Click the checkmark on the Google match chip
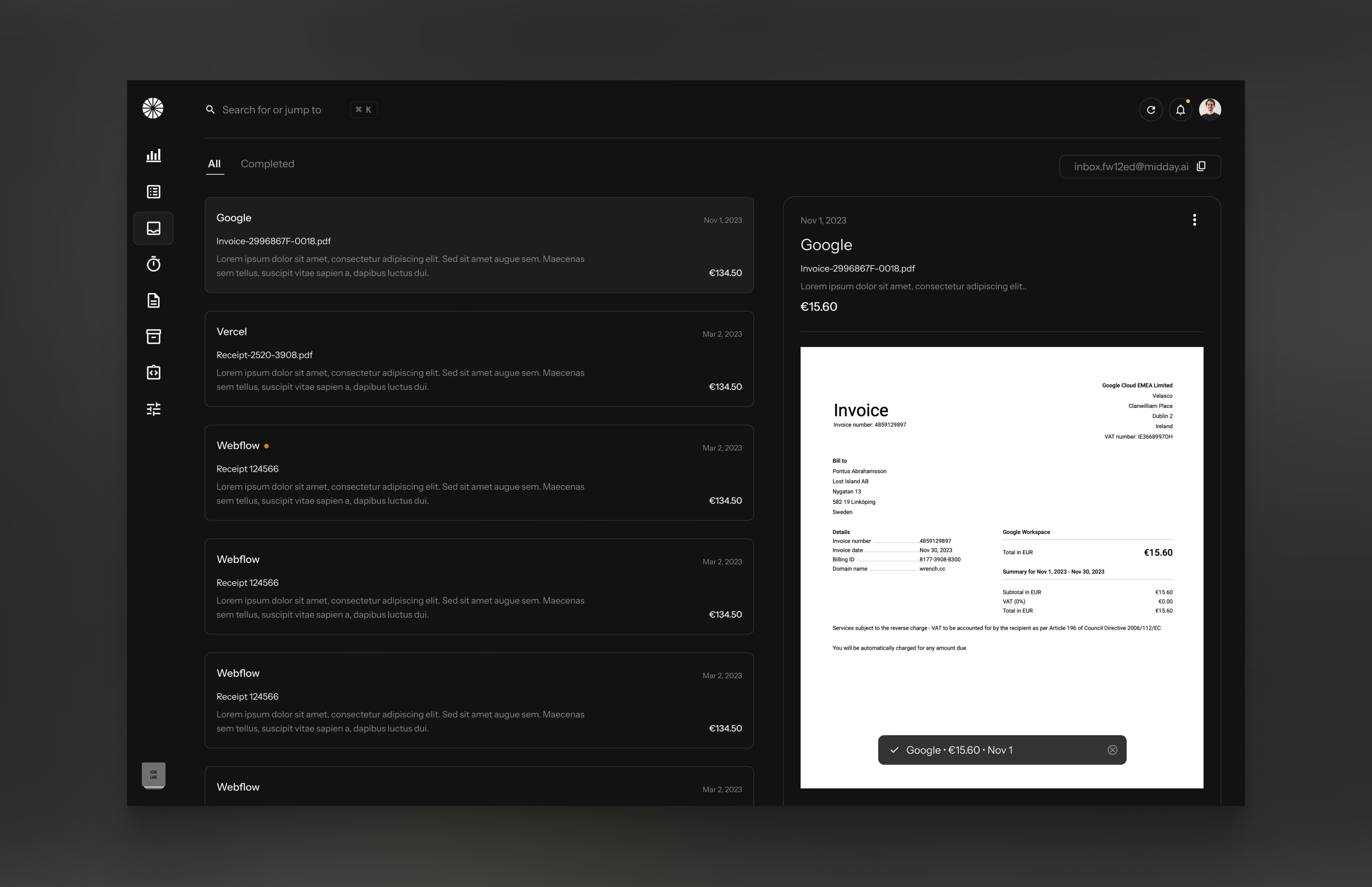The height and width of the screenshot is (887, 1372). click(894, 750)
